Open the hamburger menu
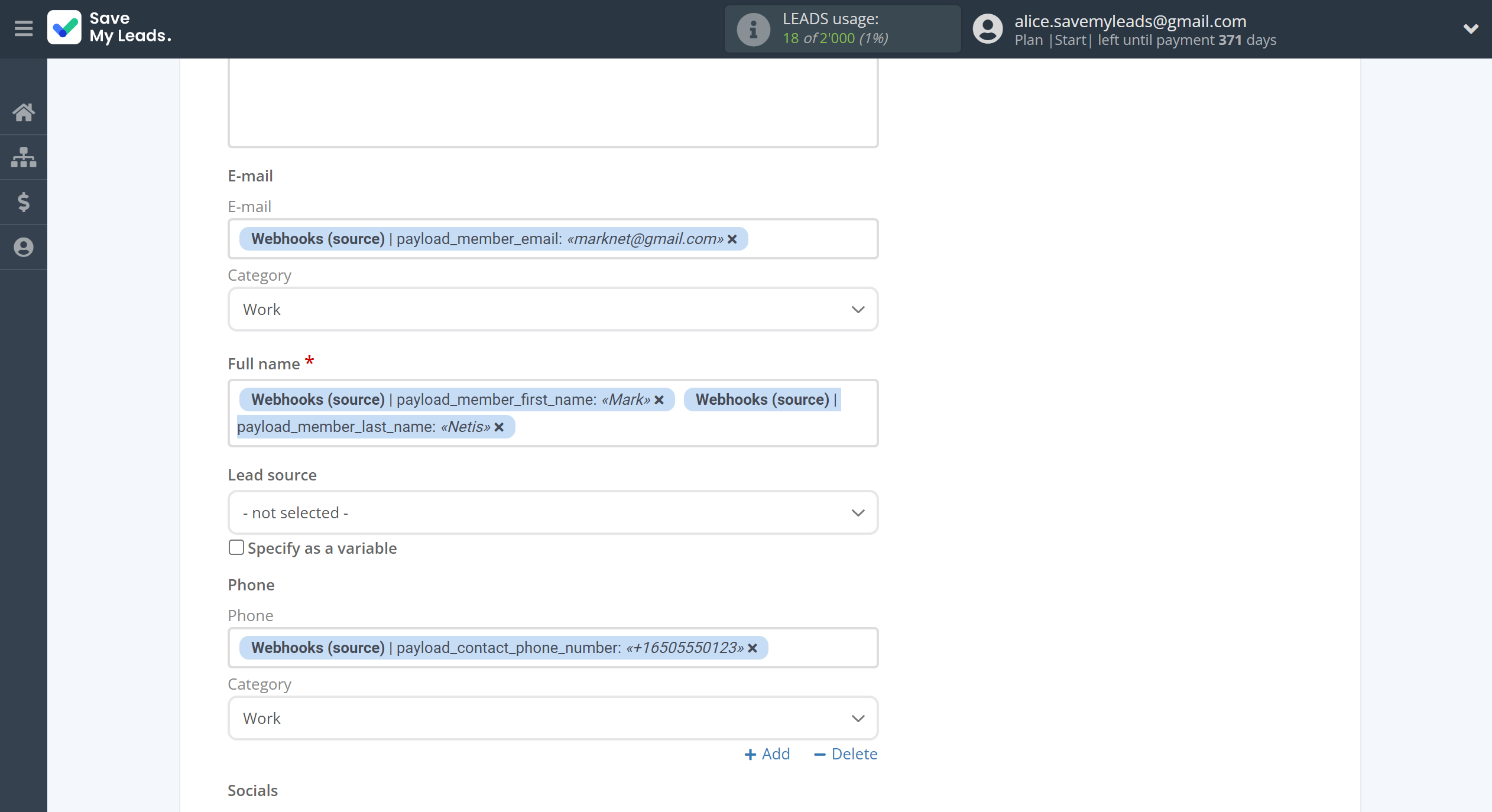1492x812 pixels. point(24,28)
